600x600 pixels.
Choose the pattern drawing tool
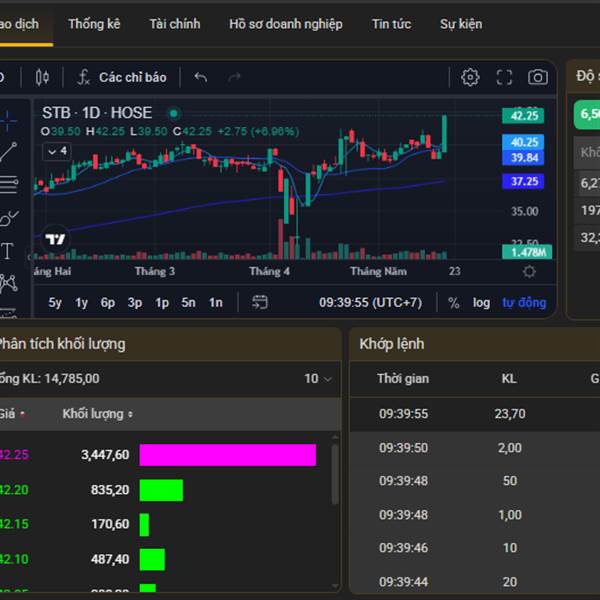click(x=8, y=283)
